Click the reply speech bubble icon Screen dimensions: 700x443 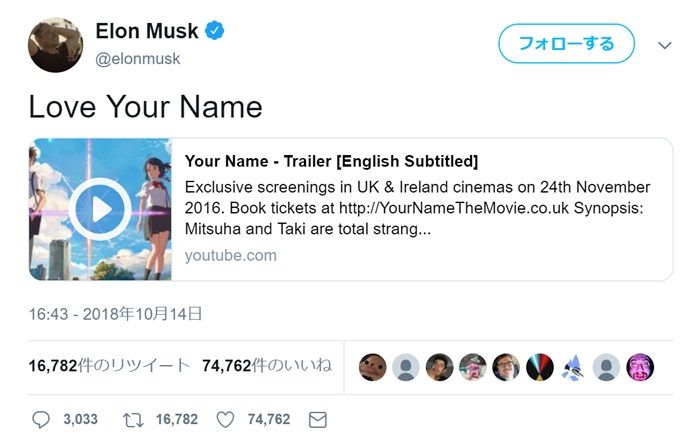click(x=41, y=419)
